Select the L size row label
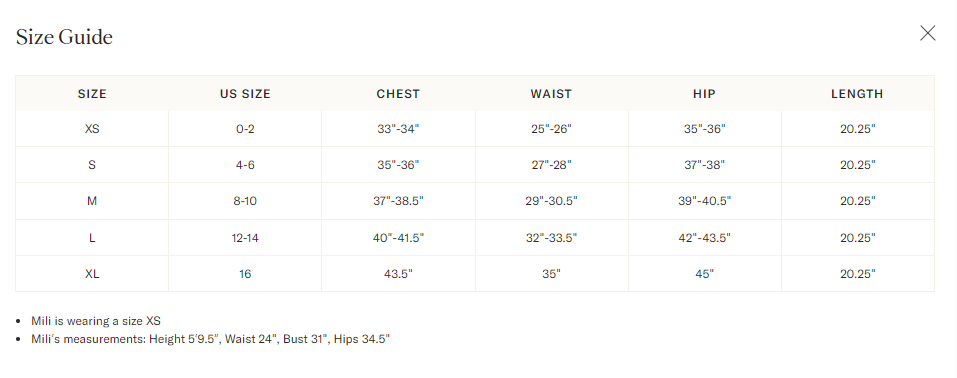The height and width of the screenshot is (378, 957). pos(92,238)
